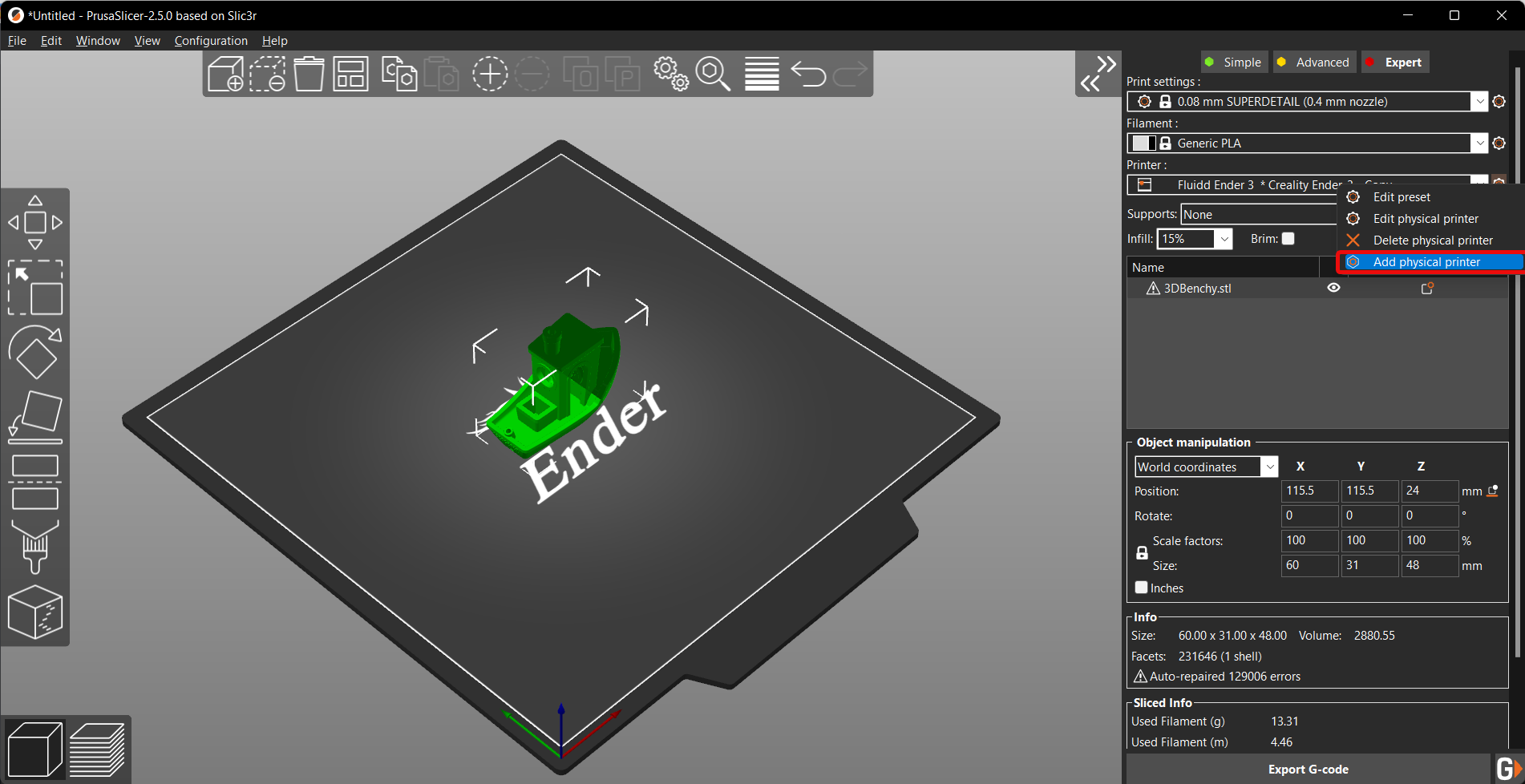
Task: Open the Printer preset dropdown
Action: pyautogui.click(x=1479, y=181)
